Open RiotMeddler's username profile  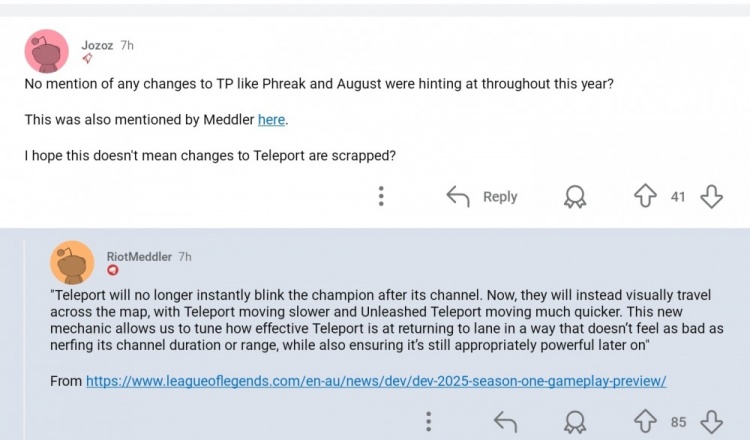point(139,257)
